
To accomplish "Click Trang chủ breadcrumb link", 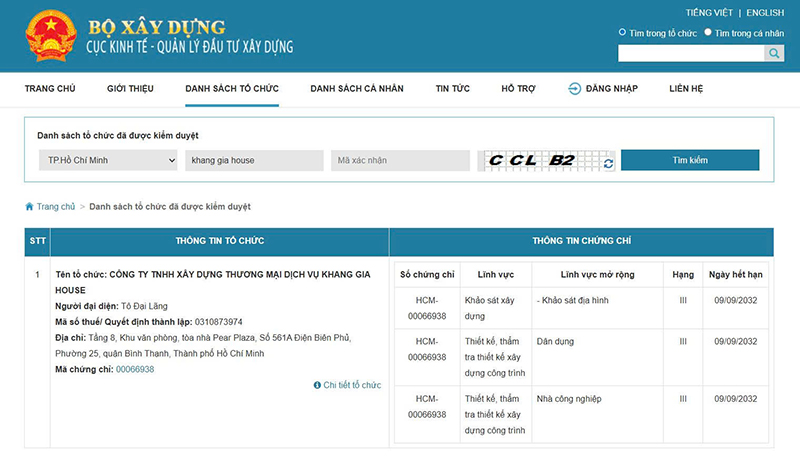I will pos(56,207).
